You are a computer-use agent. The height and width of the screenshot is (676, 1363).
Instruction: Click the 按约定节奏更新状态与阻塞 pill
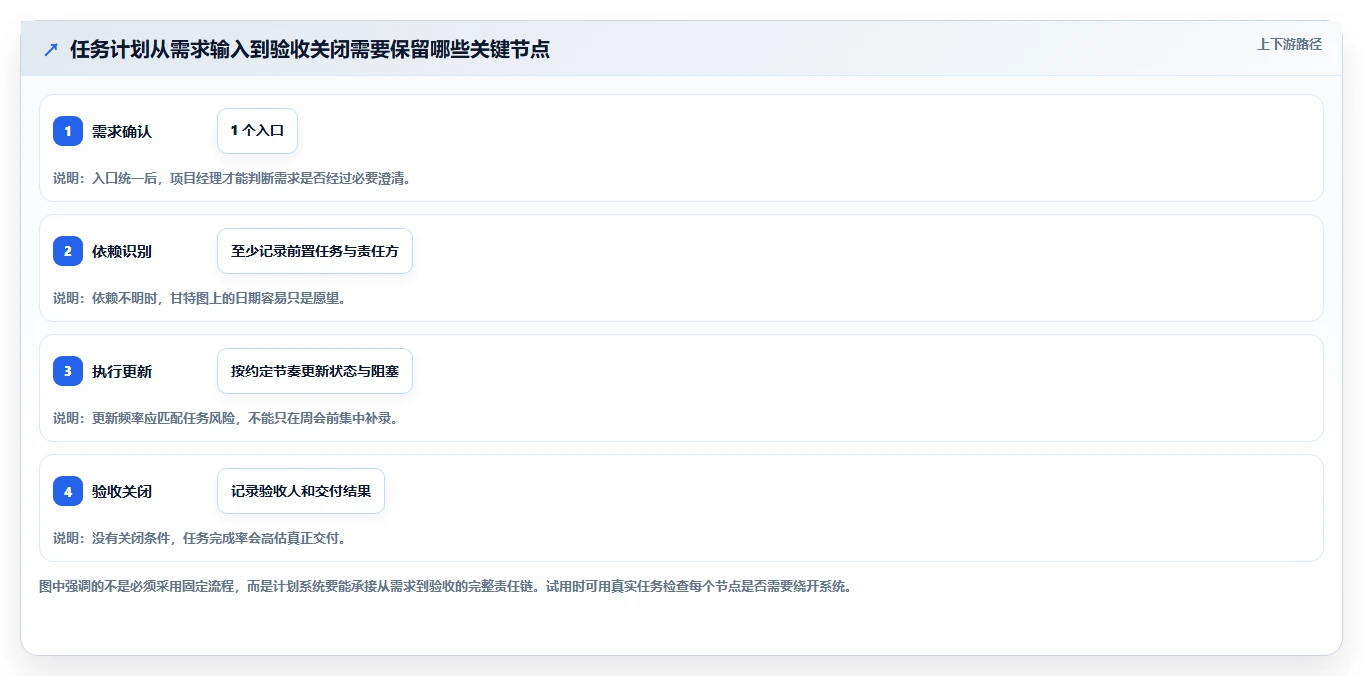coord(315,371)
